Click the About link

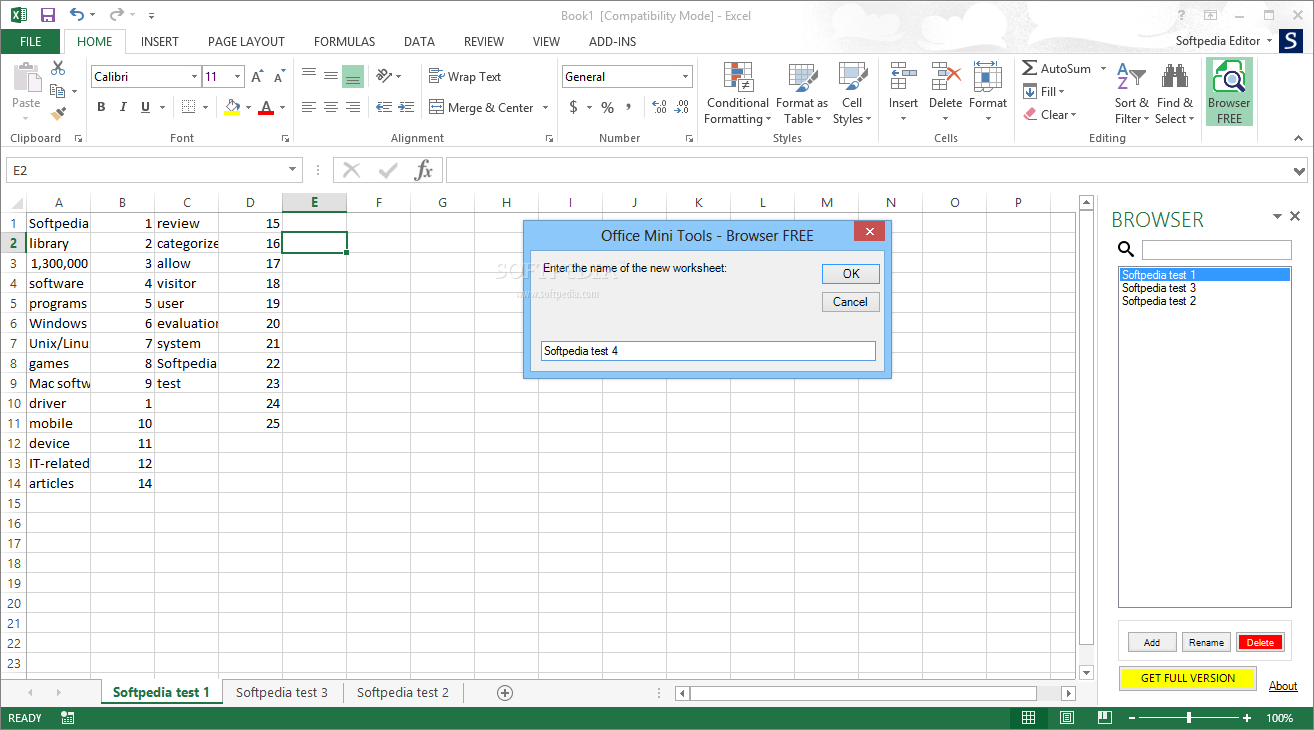(x=1283, y=686)
